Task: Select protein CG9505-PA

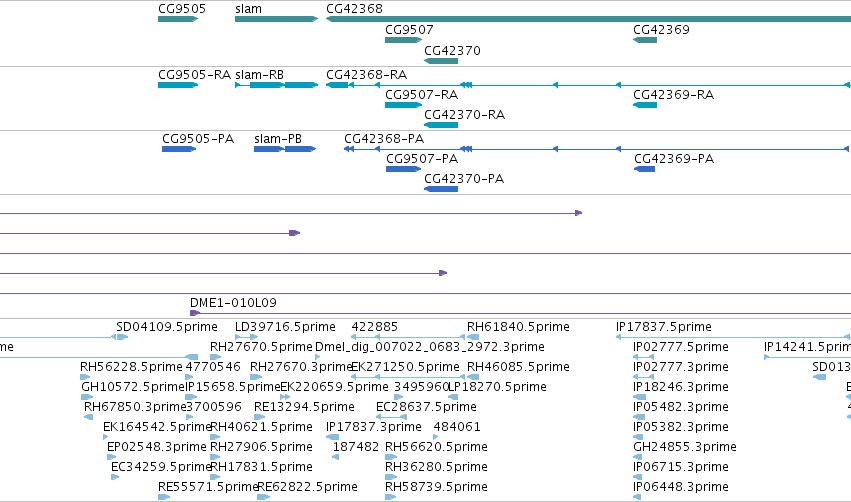Action: coord(198,139)
